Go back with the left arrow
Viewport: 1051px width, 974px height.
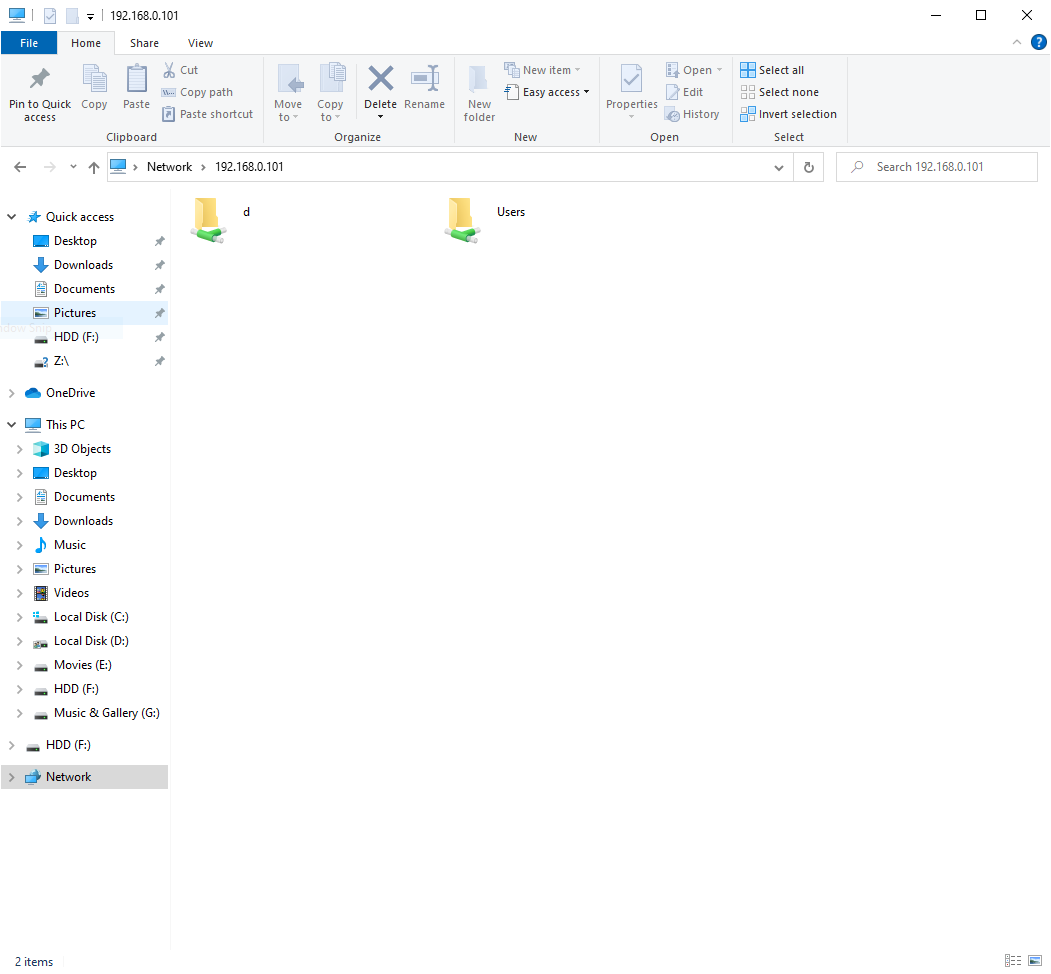click(20, 167)
